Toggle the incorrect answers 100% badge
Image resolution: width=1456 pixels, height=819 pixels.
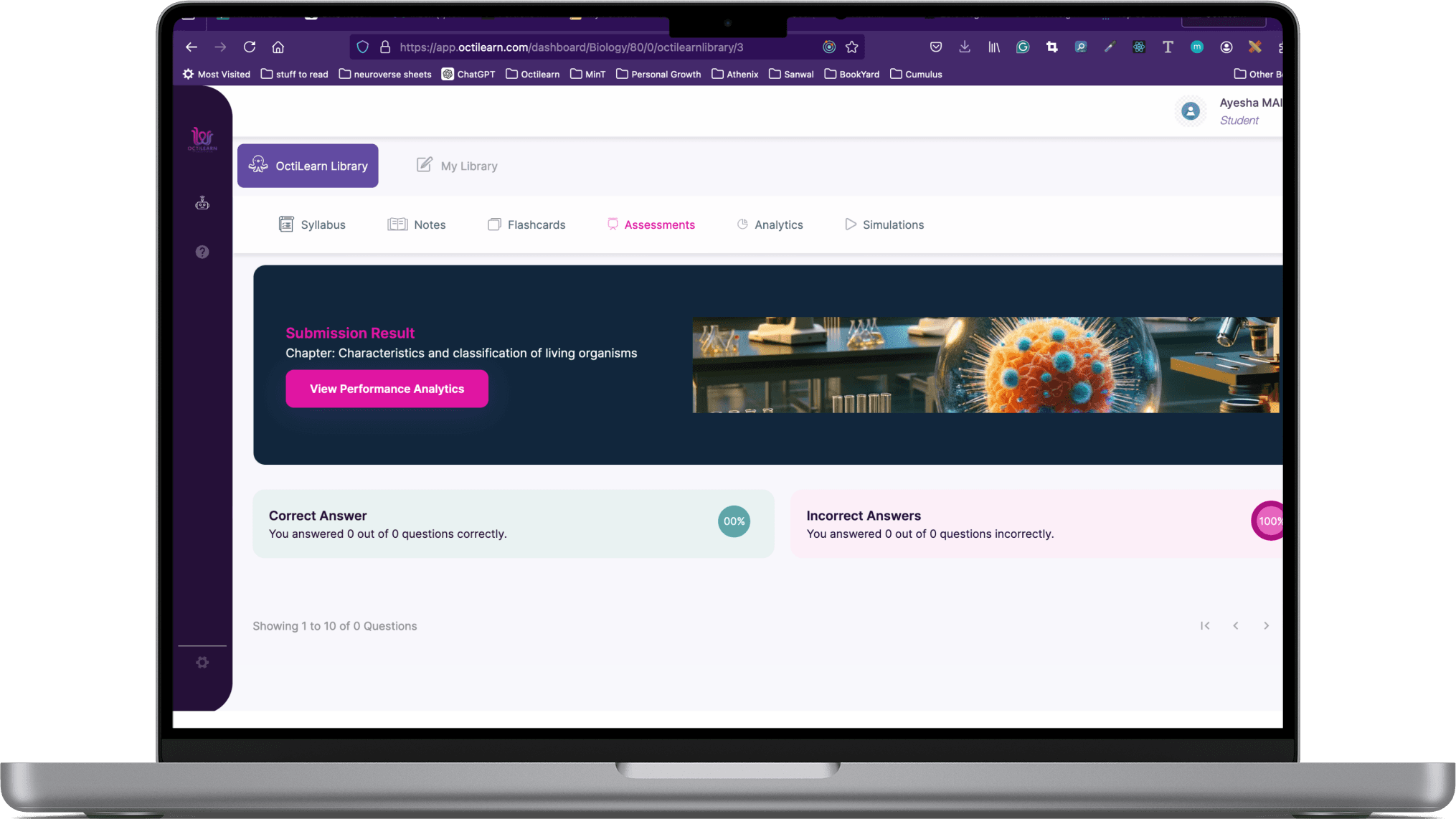click(x=1271, y=521)
